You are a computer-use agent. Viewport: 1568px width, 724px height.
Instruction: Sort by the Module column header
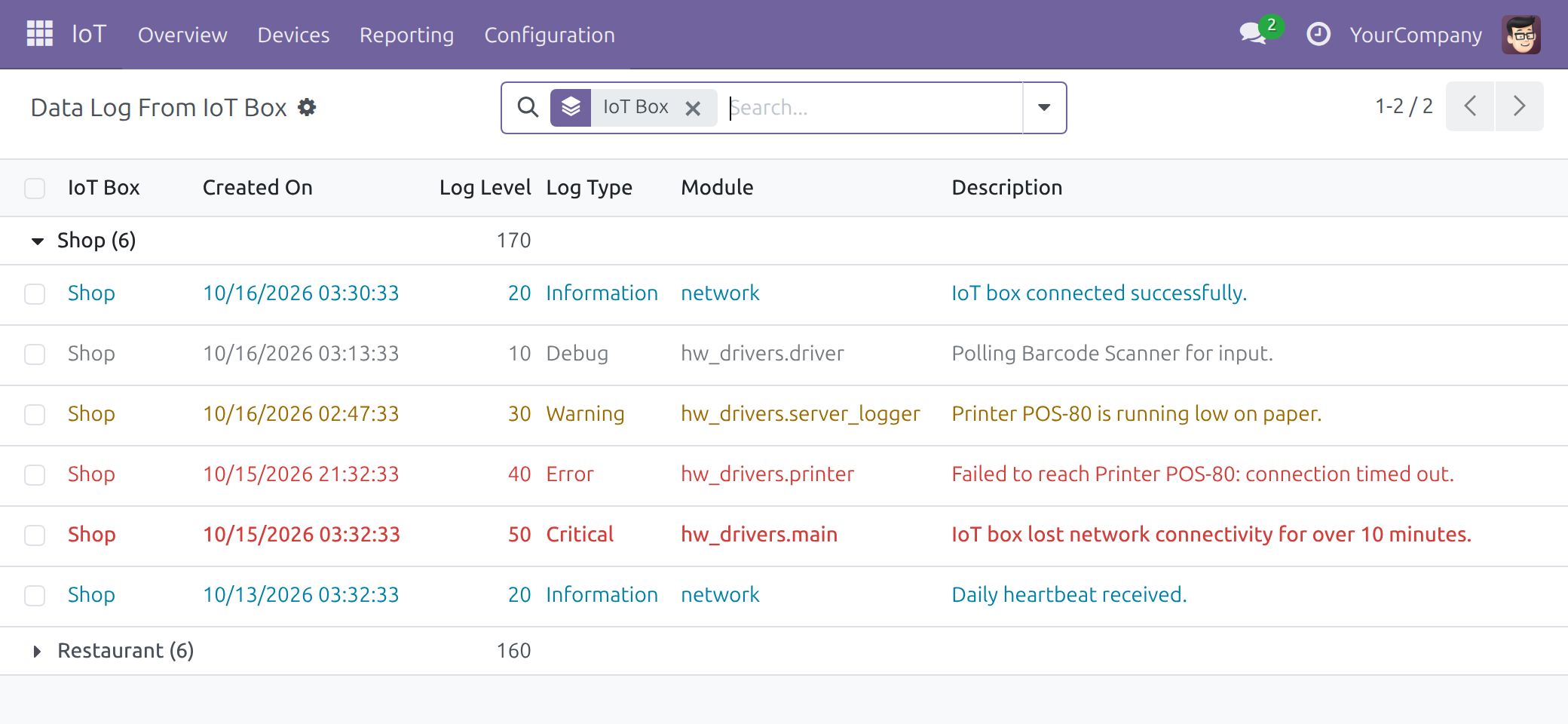pos(717,187)
